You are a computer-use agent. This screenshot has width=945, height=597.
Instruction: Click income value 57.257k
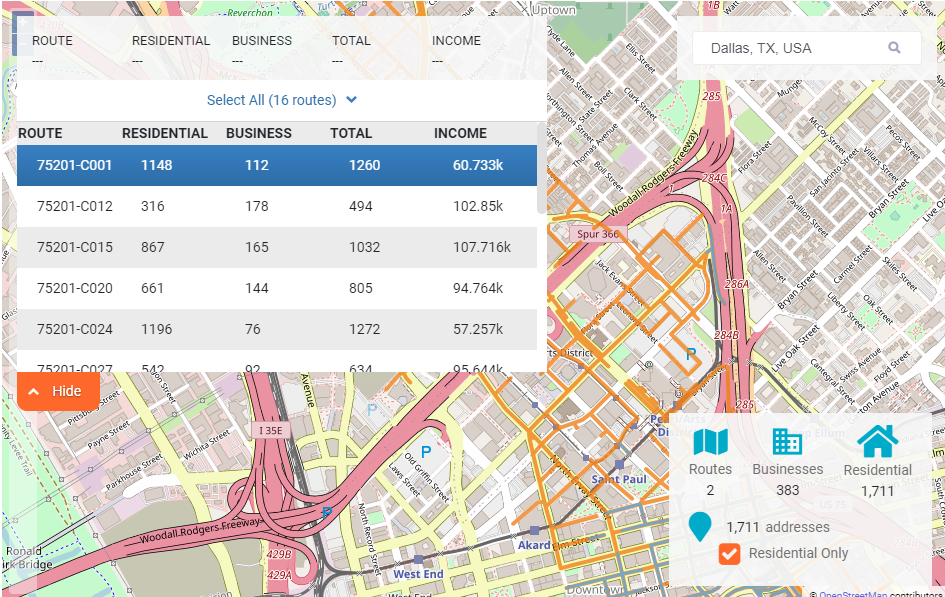click(478, 329)
